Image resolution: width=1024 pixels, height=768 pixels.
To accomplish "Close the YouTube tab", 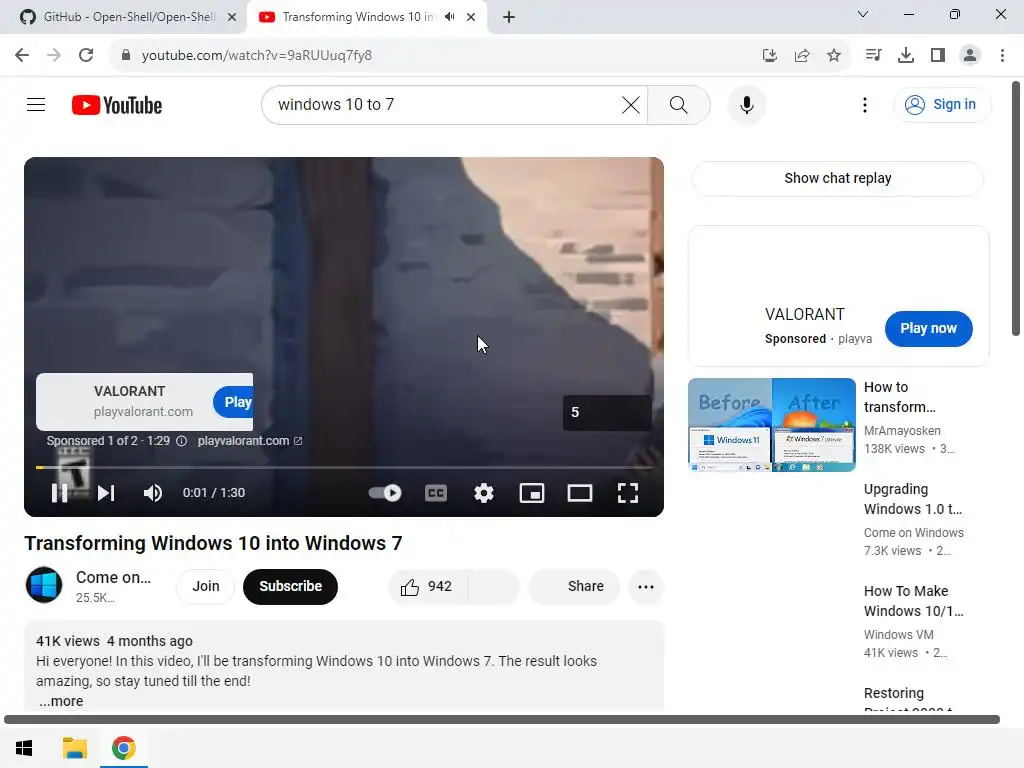I will pyautogui.click(x=471, y=17).
